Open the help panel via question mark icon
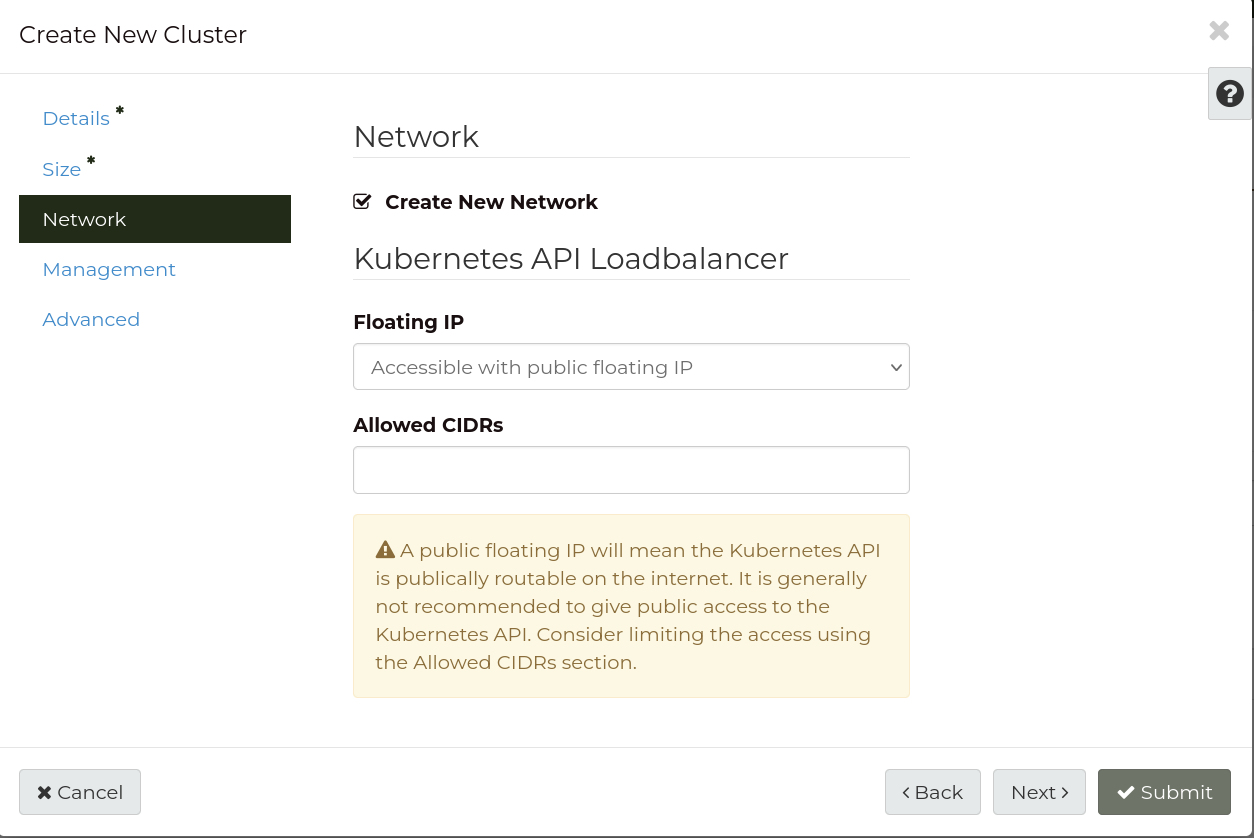 point(1230,93)
